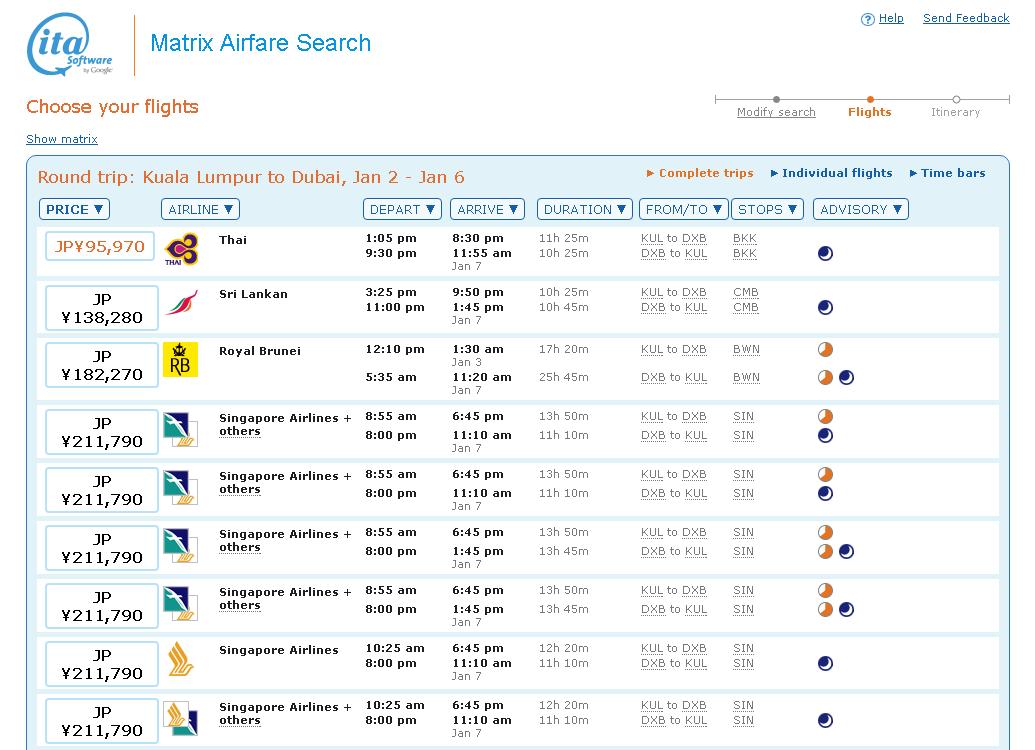Click the "3:25 pm" departure time
The width and height of the screenshot is (1035, 750).
pyautogui.click(x=391, y=292)
